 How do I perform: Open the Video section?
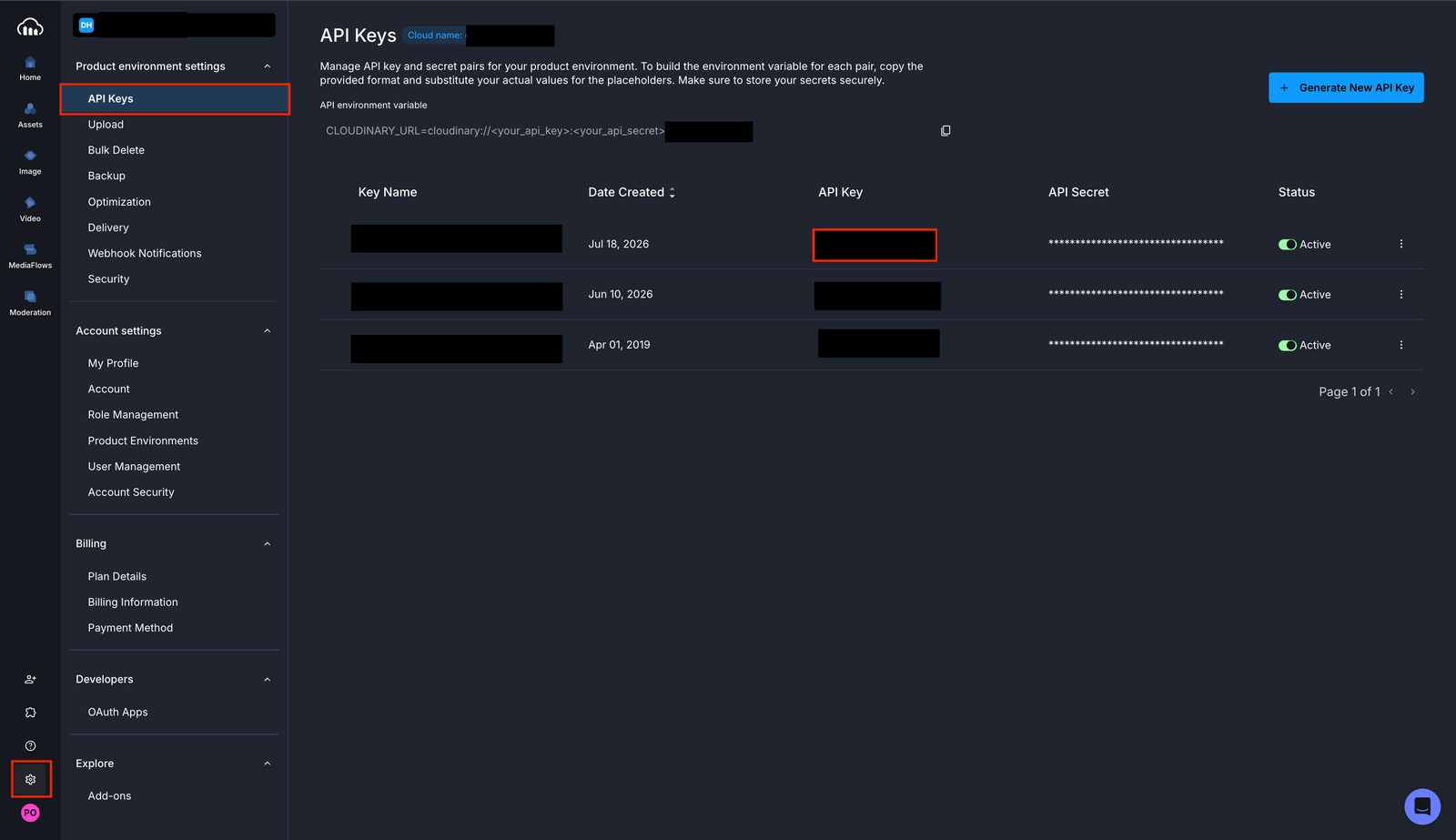pyautogui.click(x=30, y=209)
